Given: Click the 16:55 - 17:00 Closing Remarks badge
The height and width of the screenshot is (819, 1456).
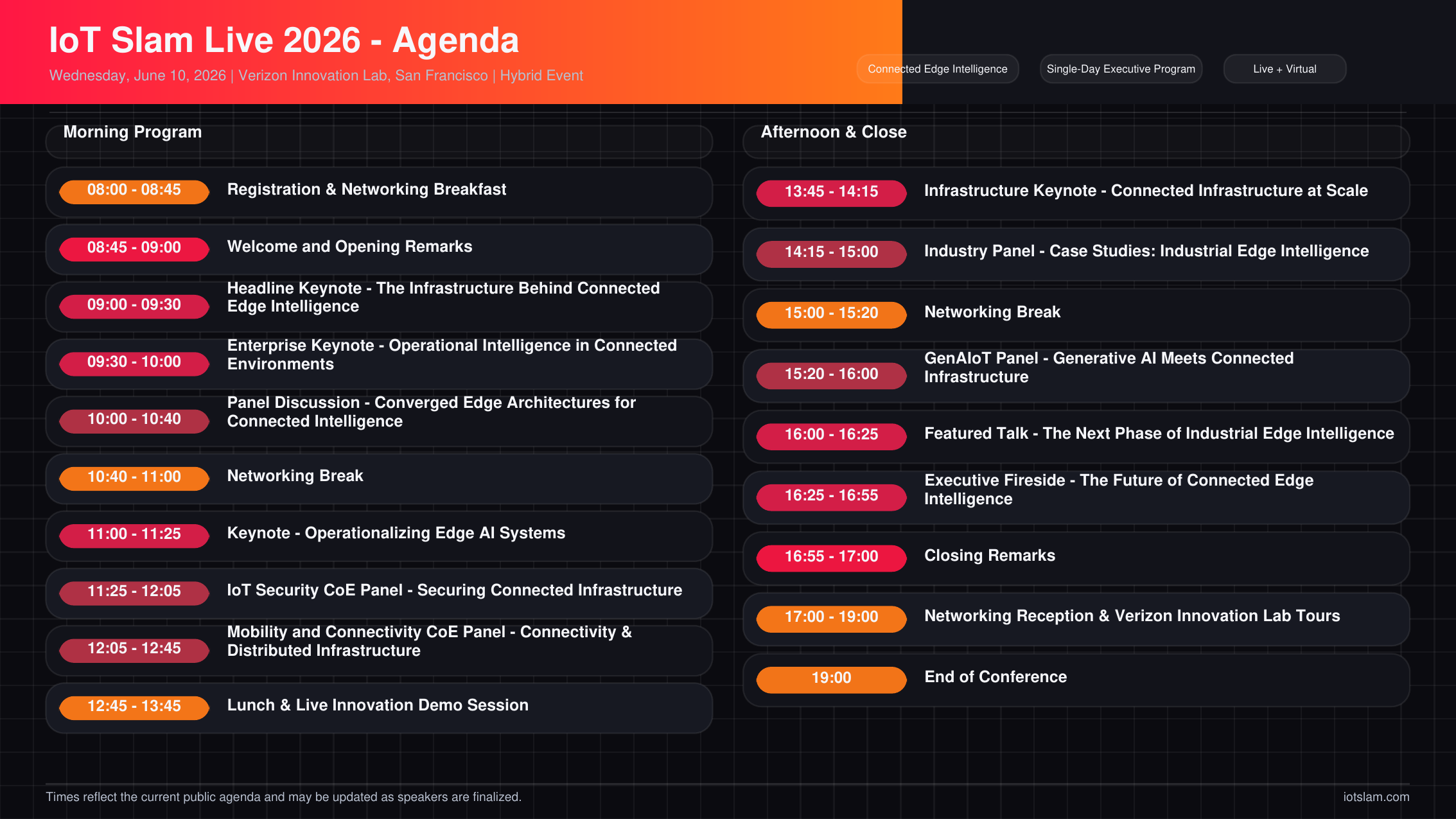Looking at the screenshot, I should tap(831, 557).
